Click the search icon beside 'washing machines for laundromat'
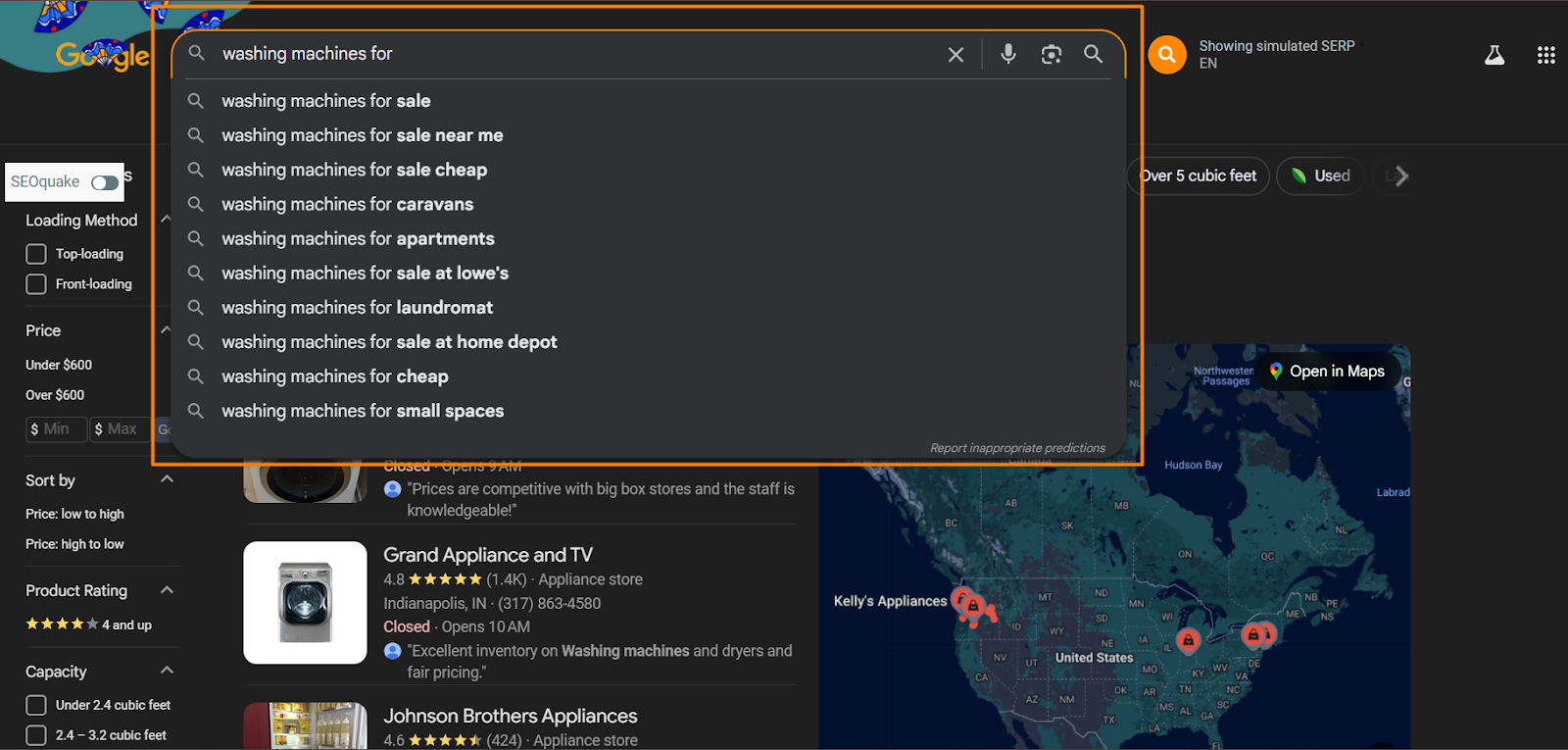 pyautogui.click(x=196, y=307)
